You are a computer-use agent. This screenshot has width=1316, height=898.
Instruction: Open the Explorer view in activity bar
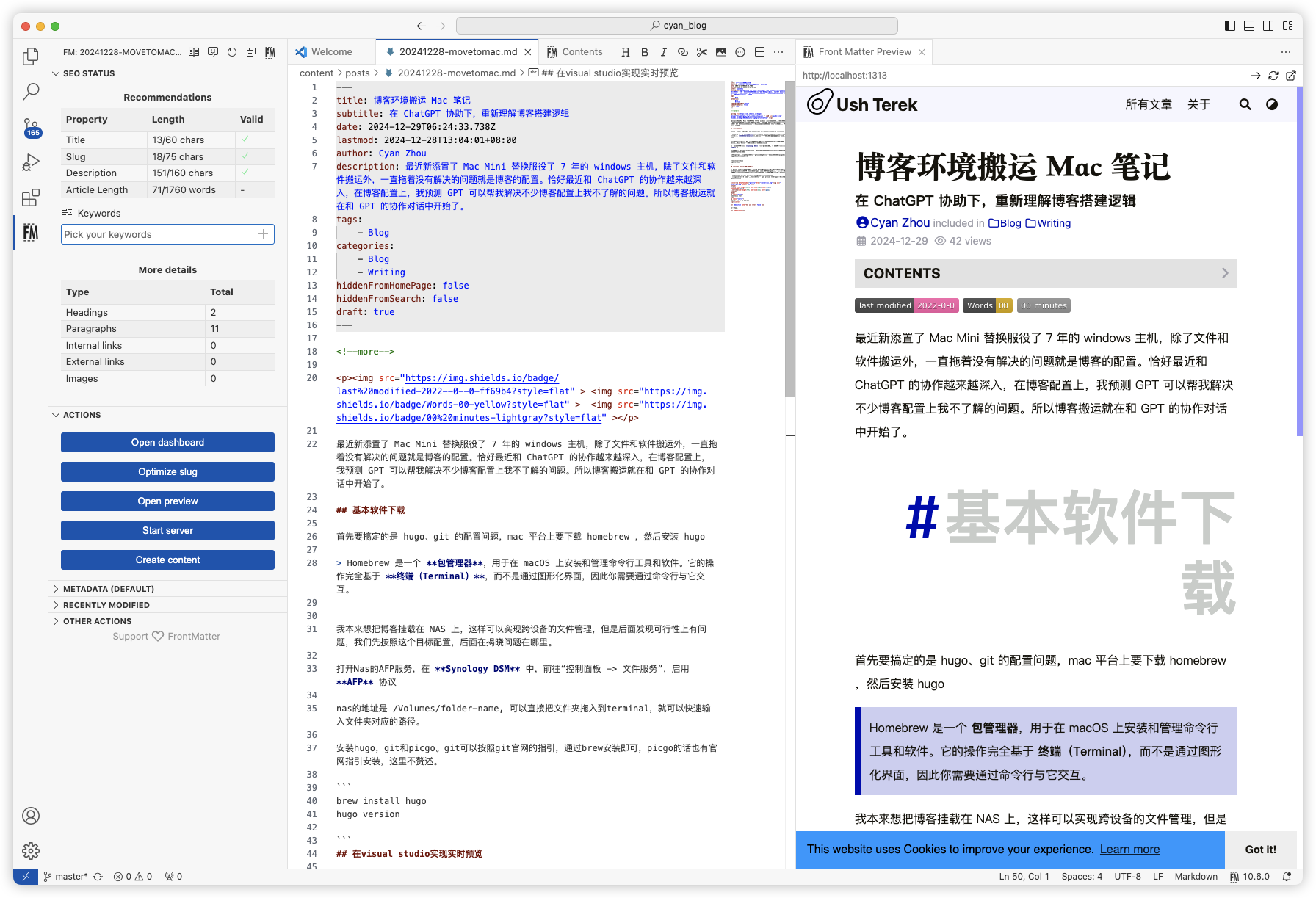(31, 57)
